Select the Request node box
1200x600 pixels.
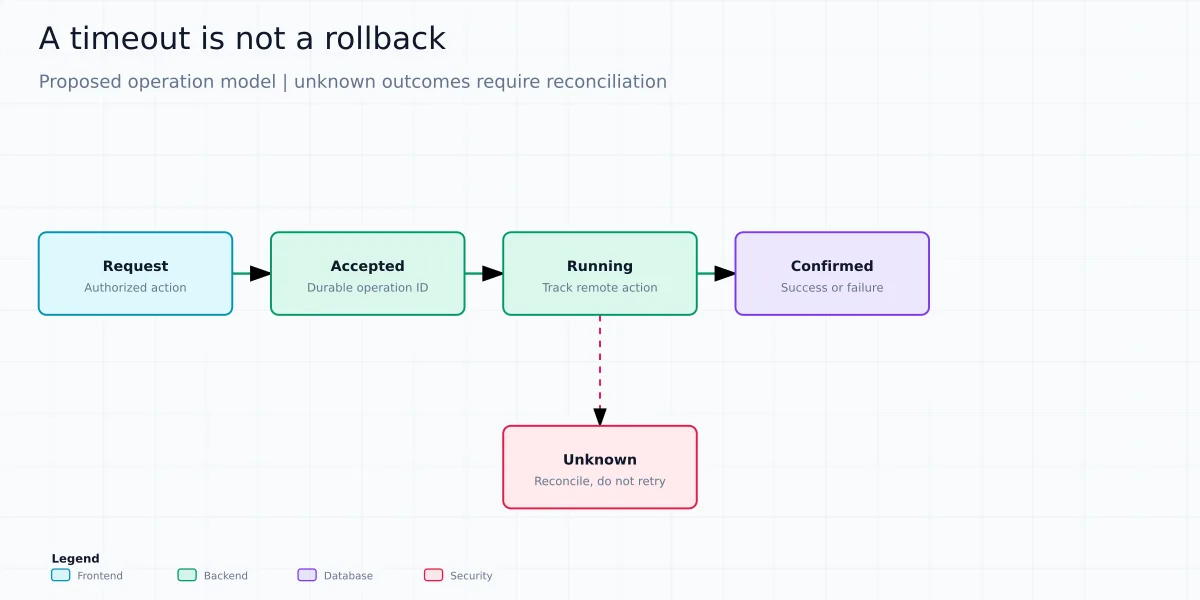tap(135, 274)
